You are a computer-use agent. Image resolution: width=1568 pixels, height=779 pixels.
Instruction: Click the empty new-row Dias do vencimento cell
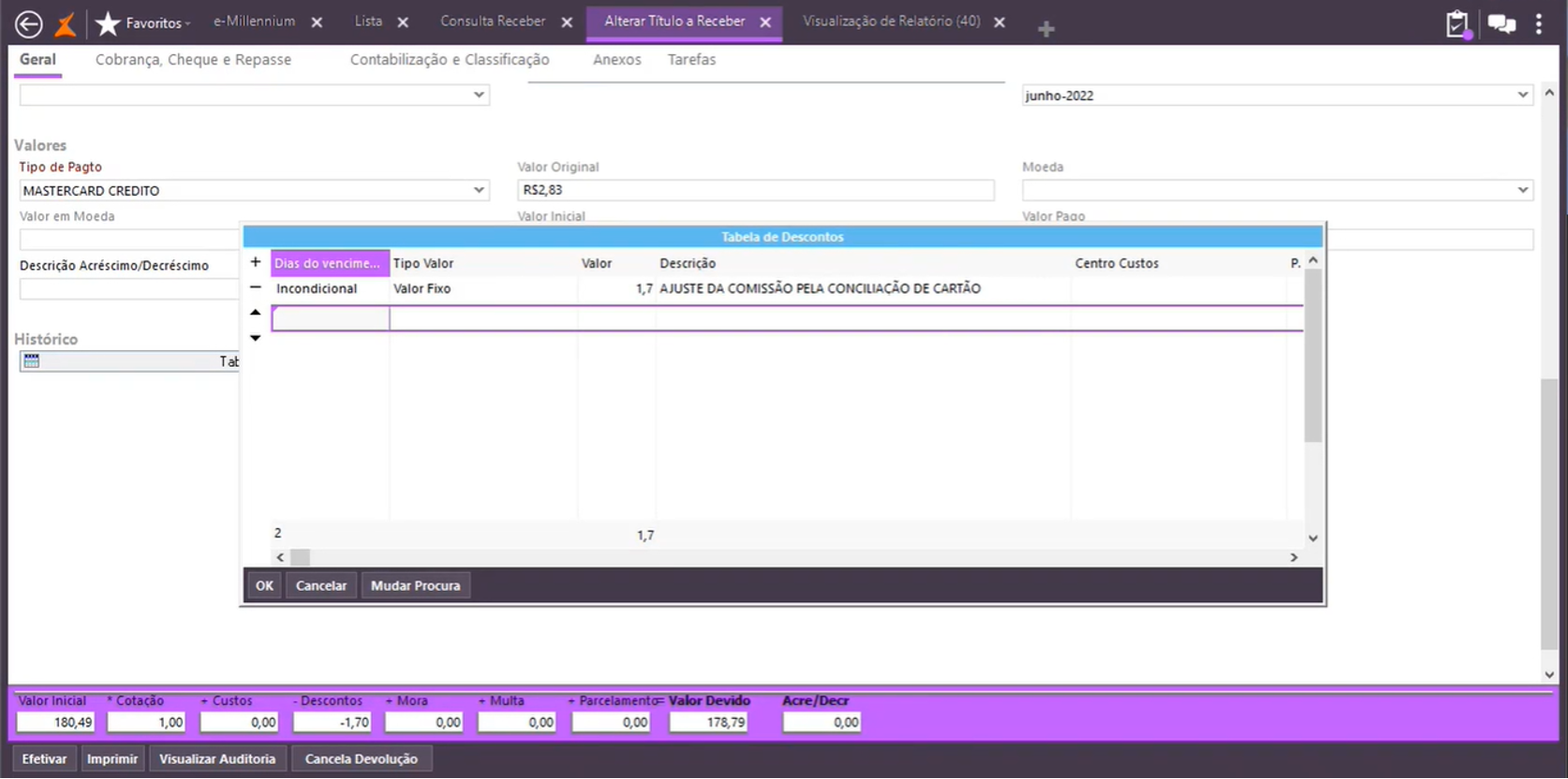coord(330,318)
